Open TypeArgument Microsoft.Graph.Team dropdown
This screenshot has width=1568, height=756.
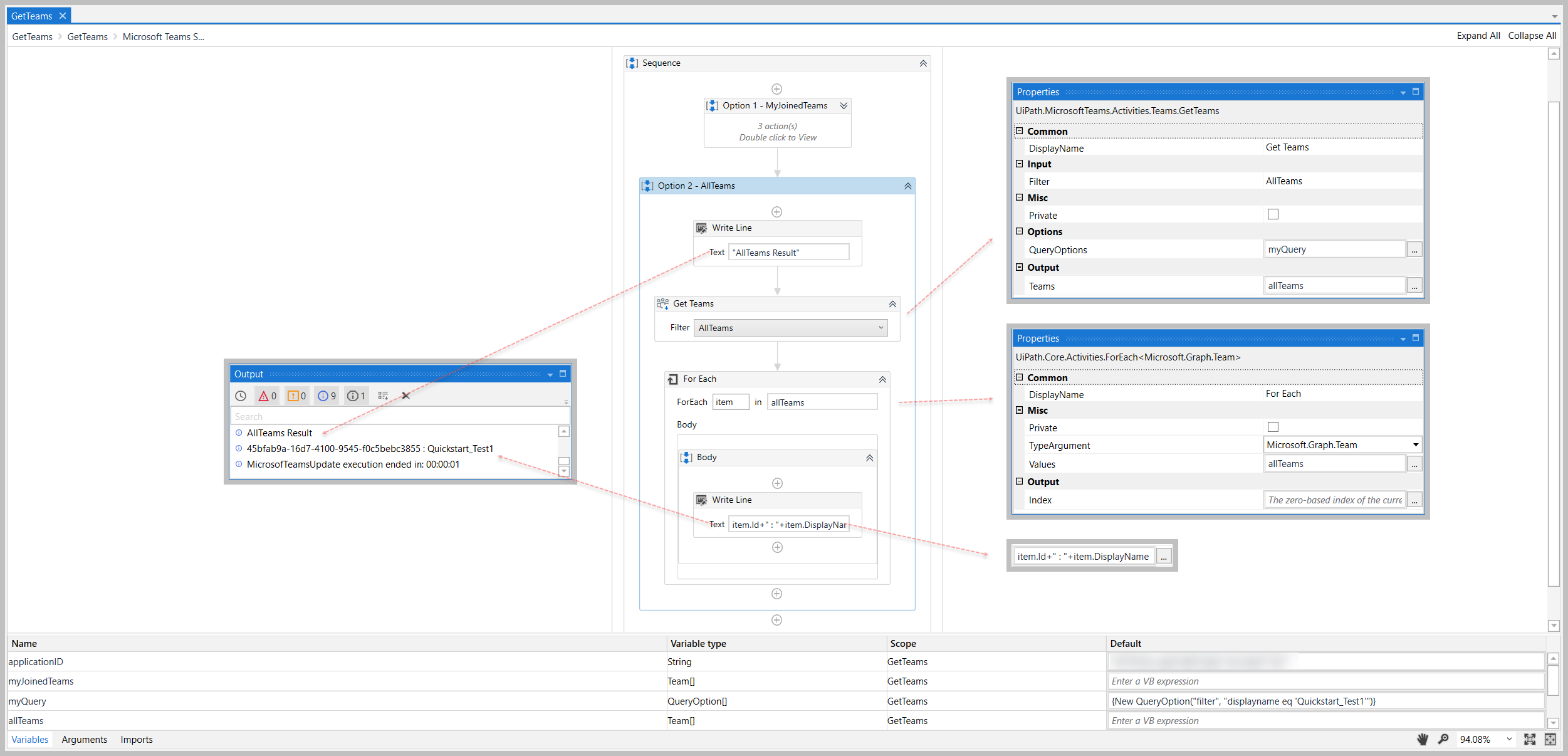click(1415, 445)
